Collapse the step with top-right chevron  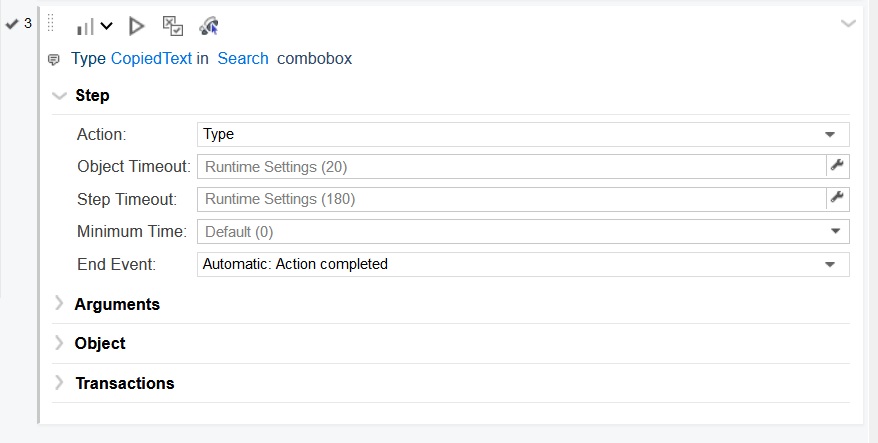tap(849, 23)
